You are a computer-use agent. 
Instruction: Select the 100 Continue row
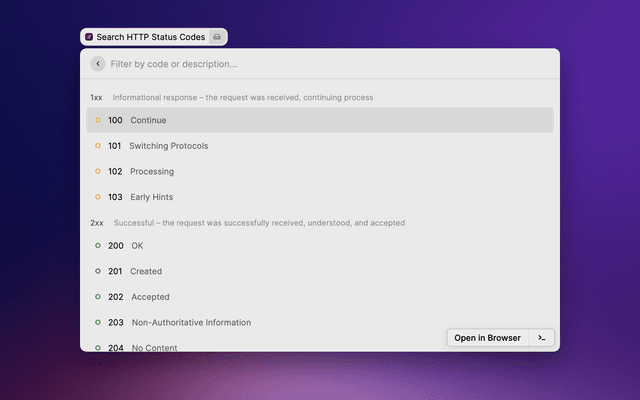[320, 120]
